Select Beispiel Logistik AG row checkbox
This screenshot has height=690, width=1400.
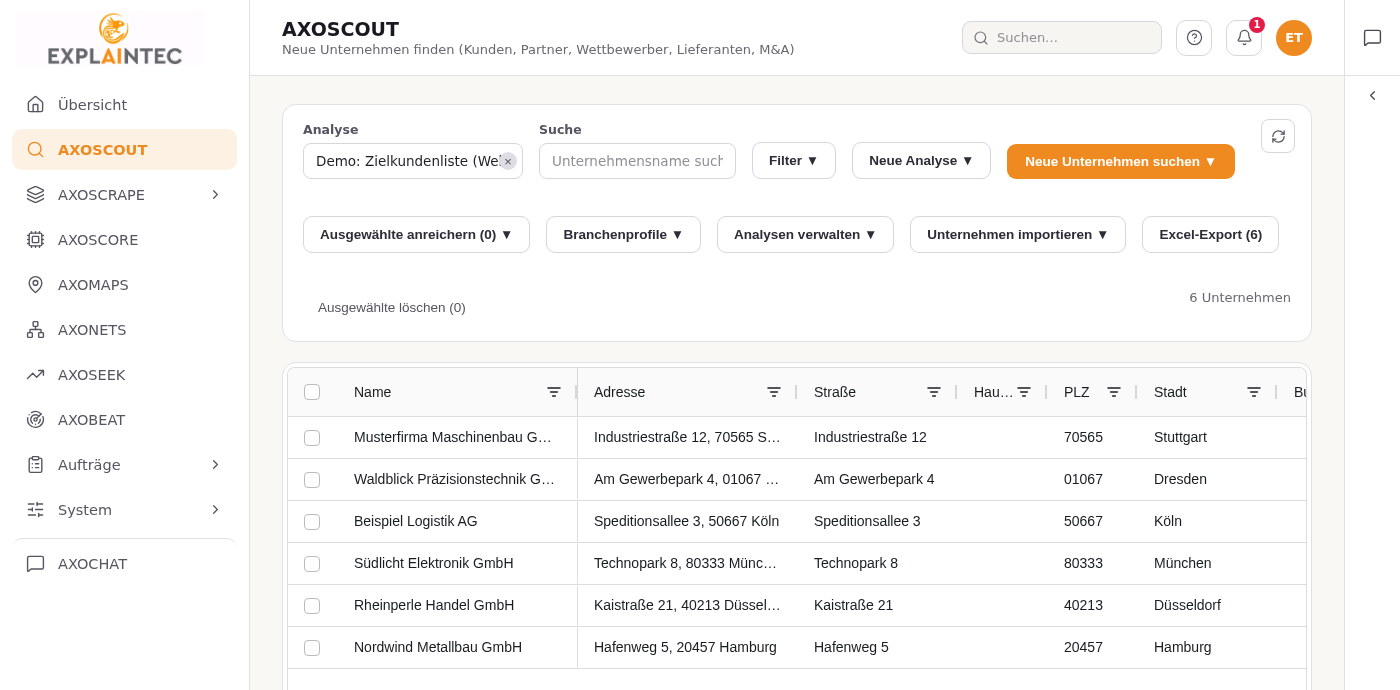(x=312, y=522)
